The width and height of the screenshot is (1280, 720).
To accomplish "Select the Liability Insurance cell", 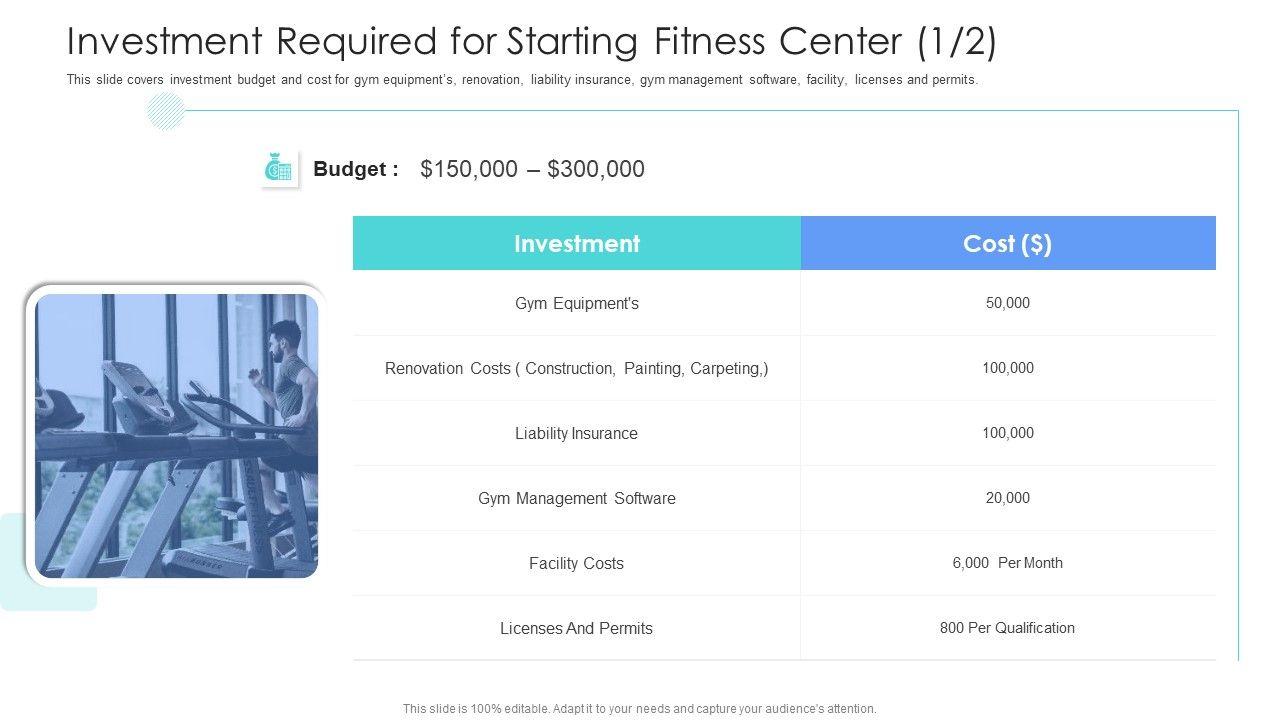I will pos(577,433).
